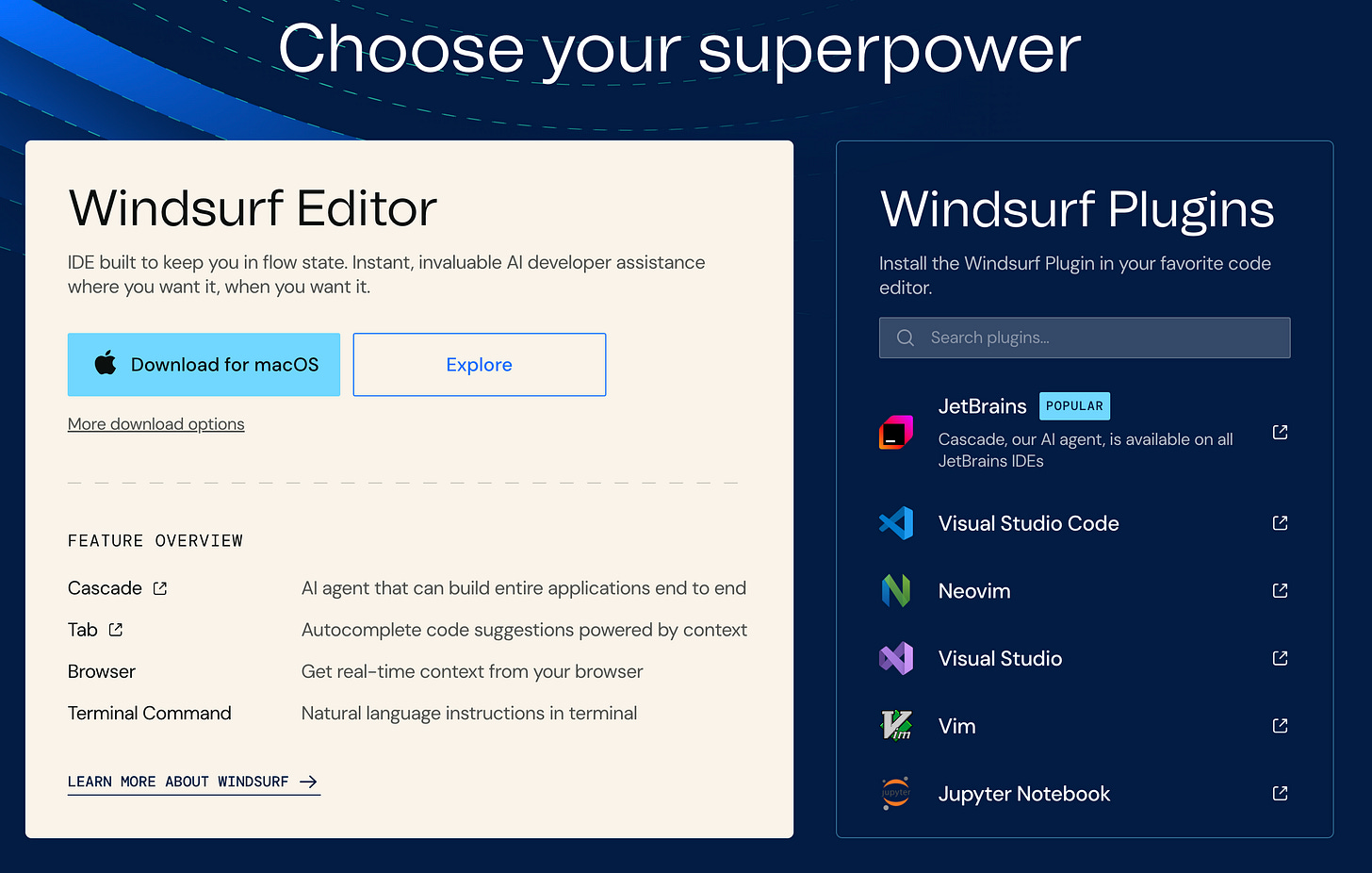Screen dimensions: 1372x873
Task: Click the Windsurf Plugins heading
Action: click(1077, 209)
